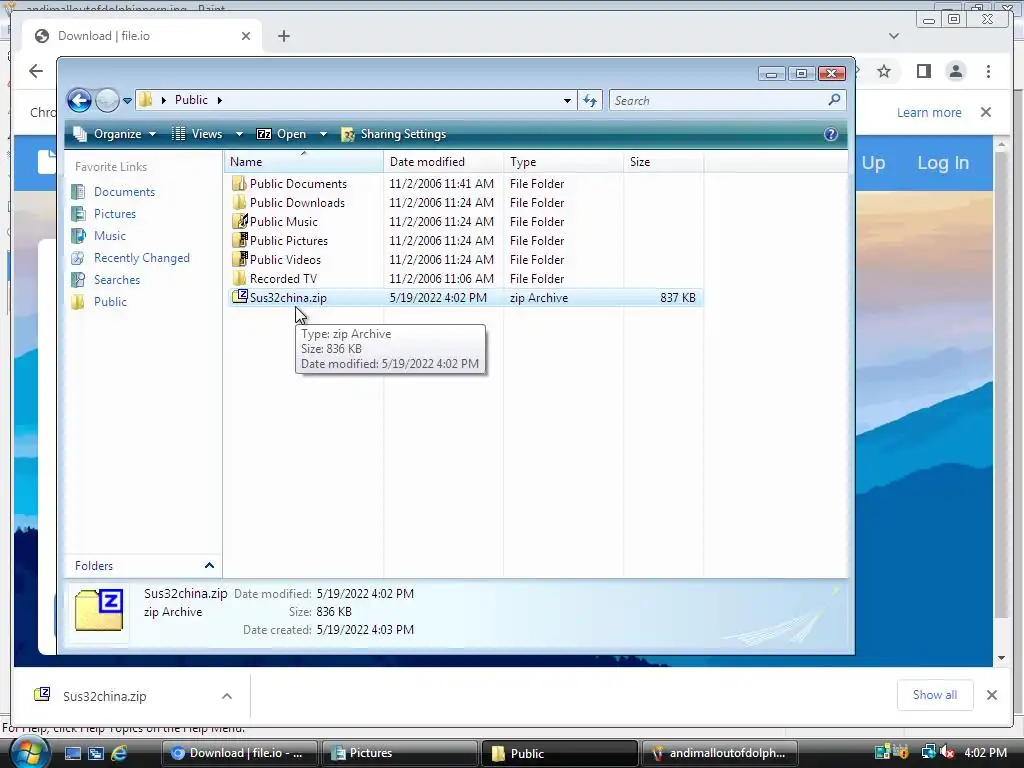Click the Explorer help question mark icon

[x=831, y=134]
